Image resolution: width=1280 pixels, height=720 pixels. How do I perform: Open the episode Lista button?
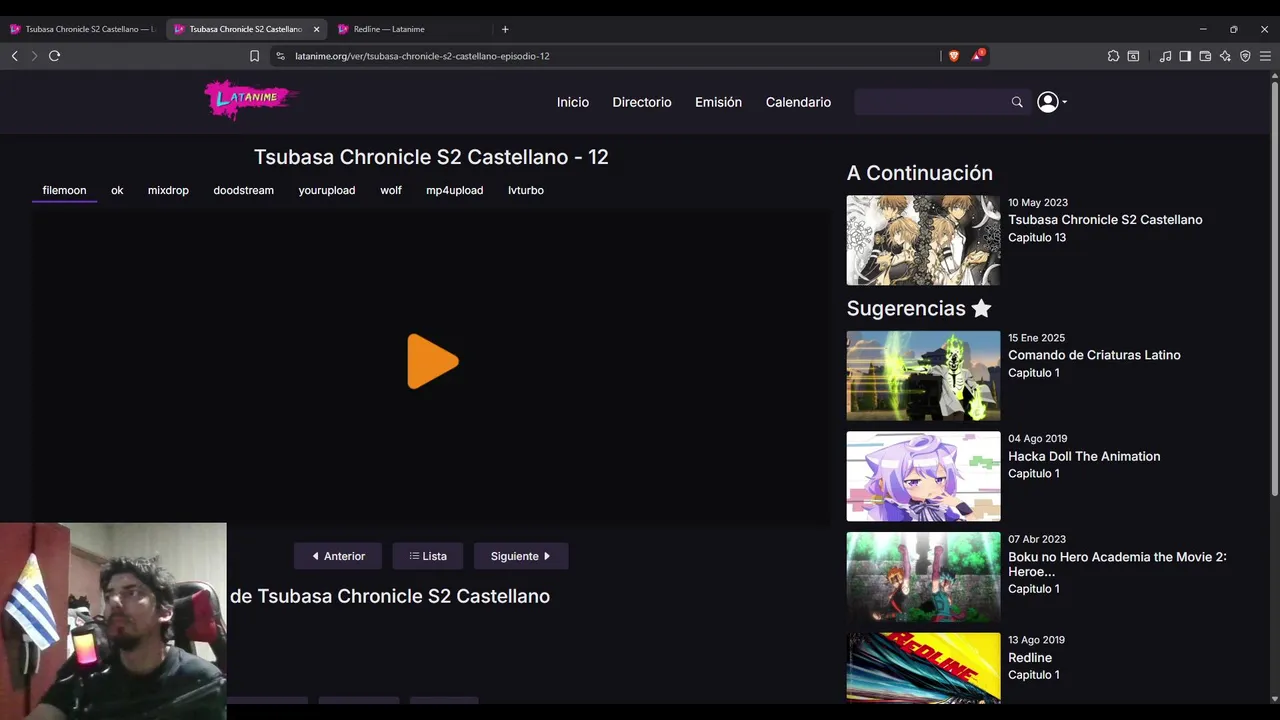click(x=428, y=556)
